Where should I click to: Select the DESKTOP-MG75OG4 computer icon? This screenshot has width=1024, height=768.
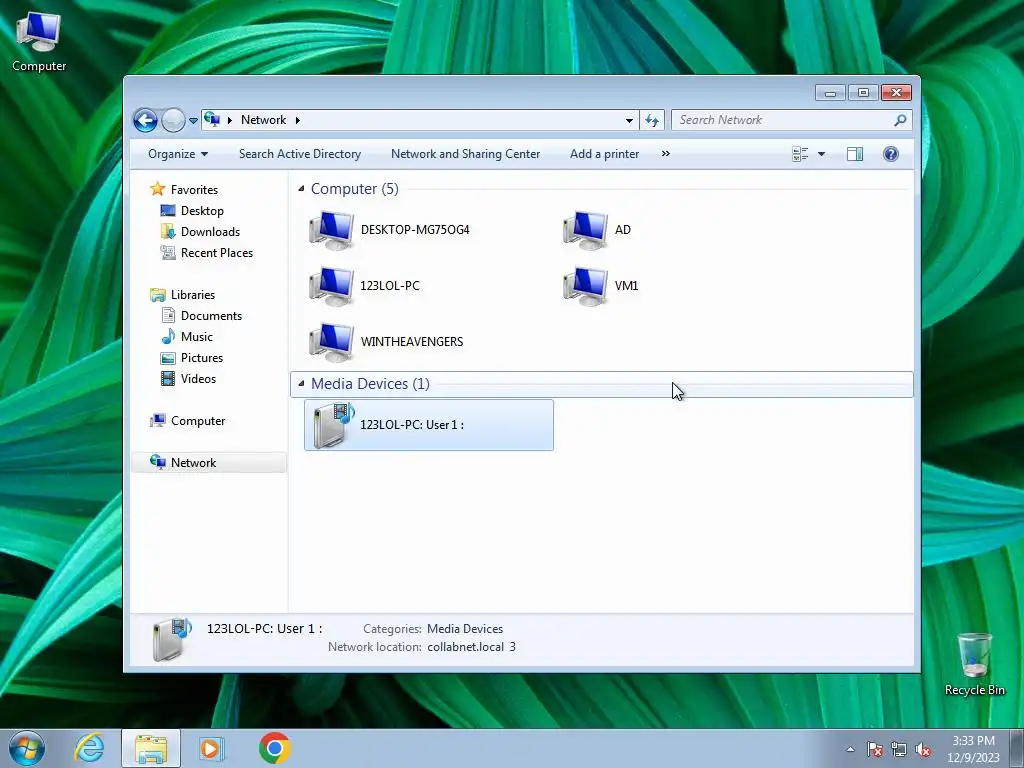click(331, 230)
